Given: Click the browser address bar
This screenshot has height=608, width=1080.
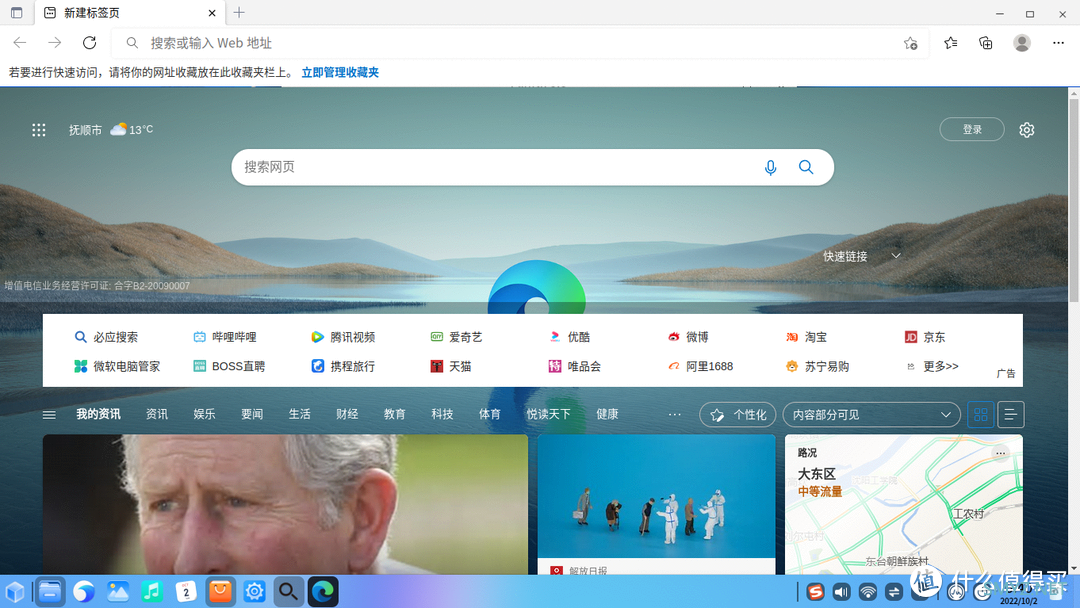Looking at the screenshot, I should [x=520, y=43].
